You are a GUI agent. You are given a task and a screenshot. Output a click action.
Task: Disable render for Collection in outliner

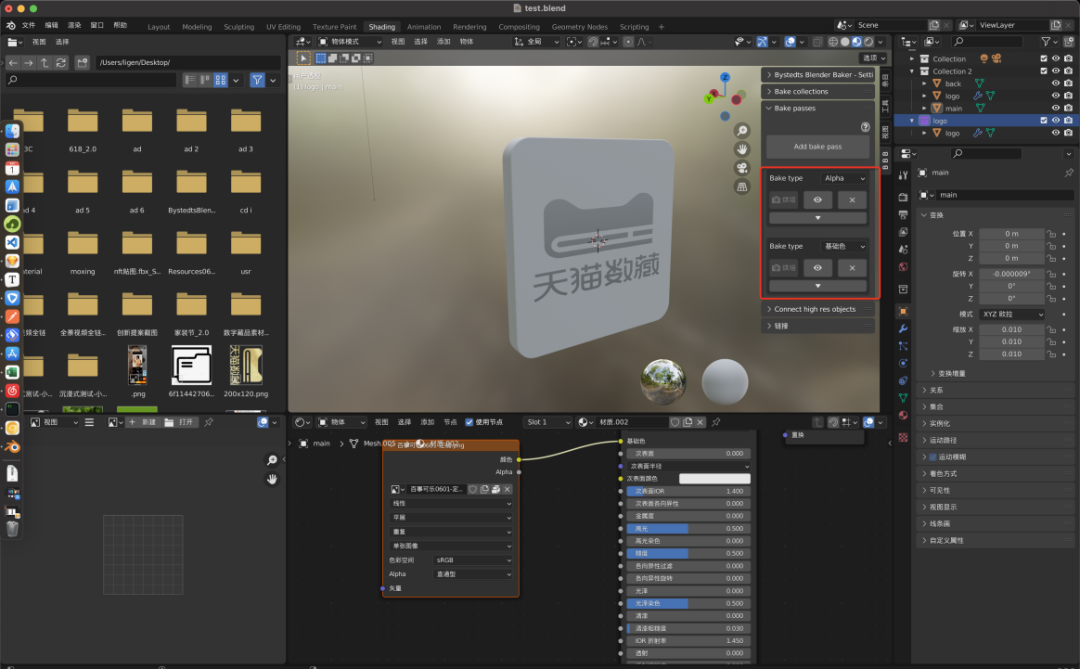tap(1068, 59)
